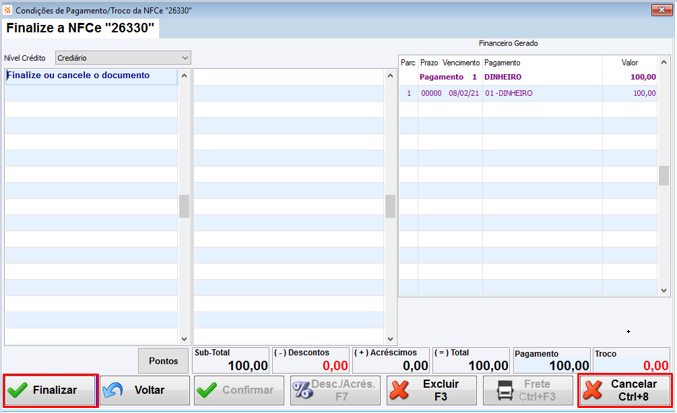Click the disabled Confirmar button
The image size is (677, 413).
pyautogui.click(x=239, y=390)
